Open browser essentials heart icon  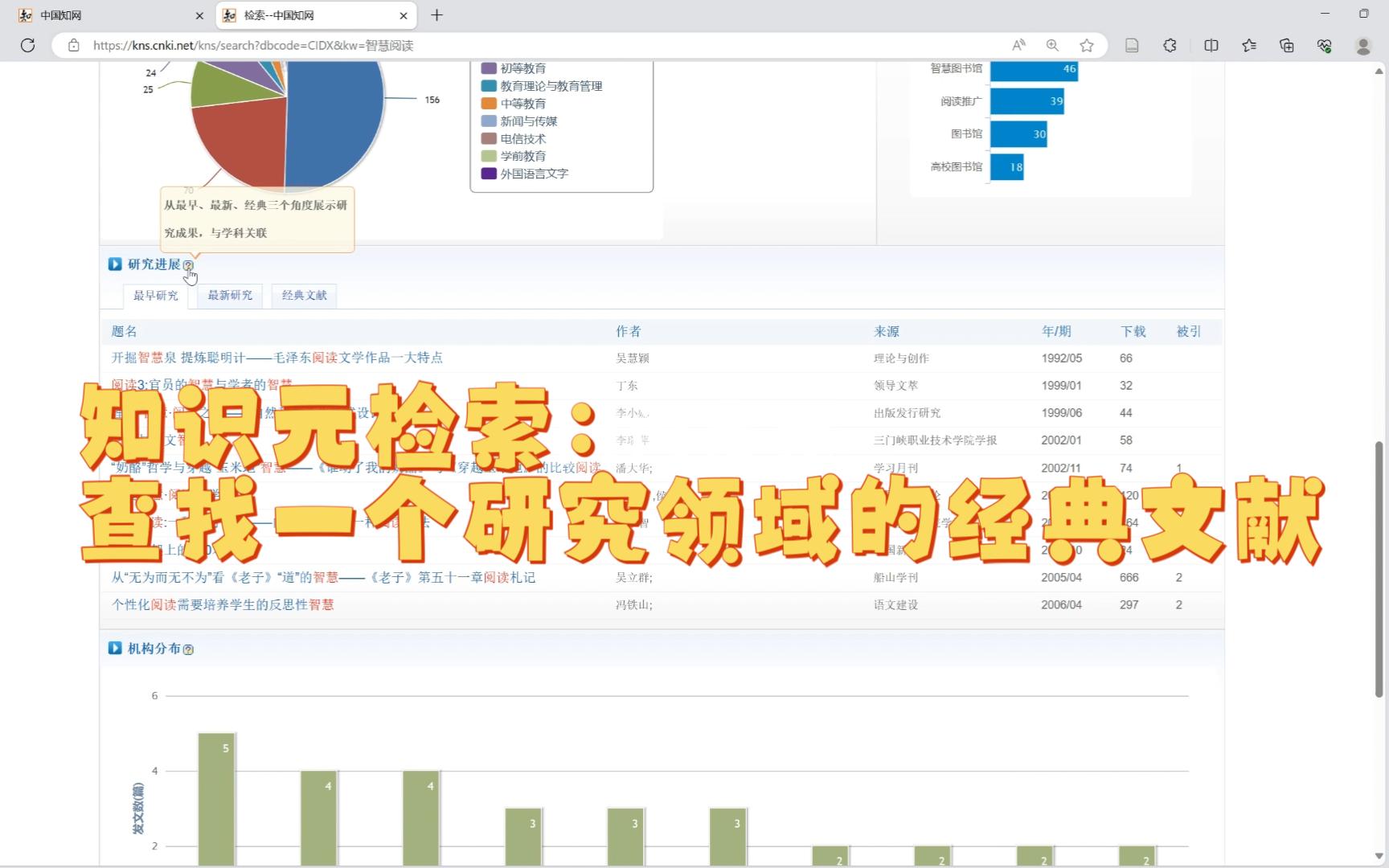(x=1325, y=46)
